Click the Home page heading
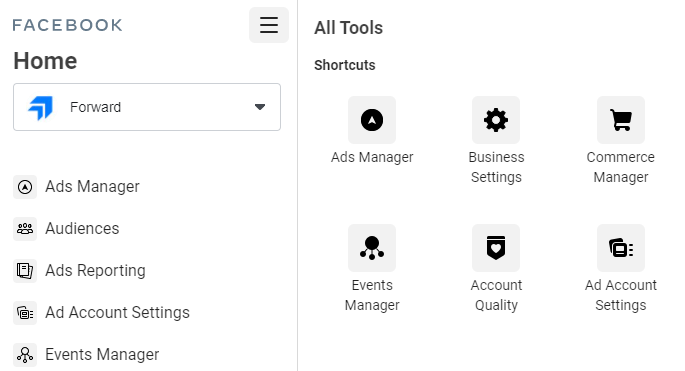Image resolution: width=685 pixels, height=371 pixels. coord(45,61)
